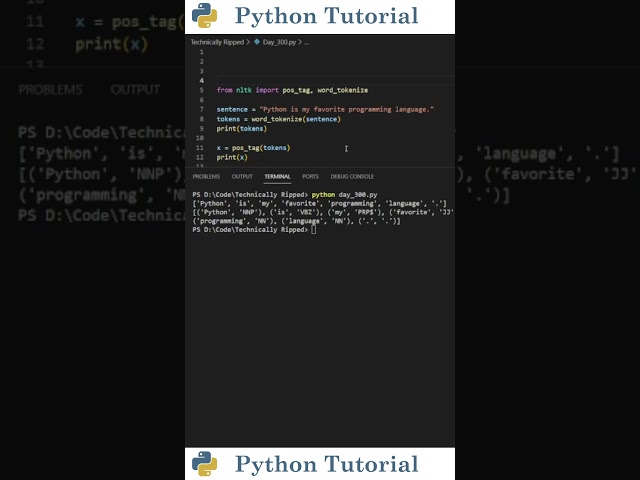
Task: Click the Python logo in top banner
Action: [x=204, y=16]
